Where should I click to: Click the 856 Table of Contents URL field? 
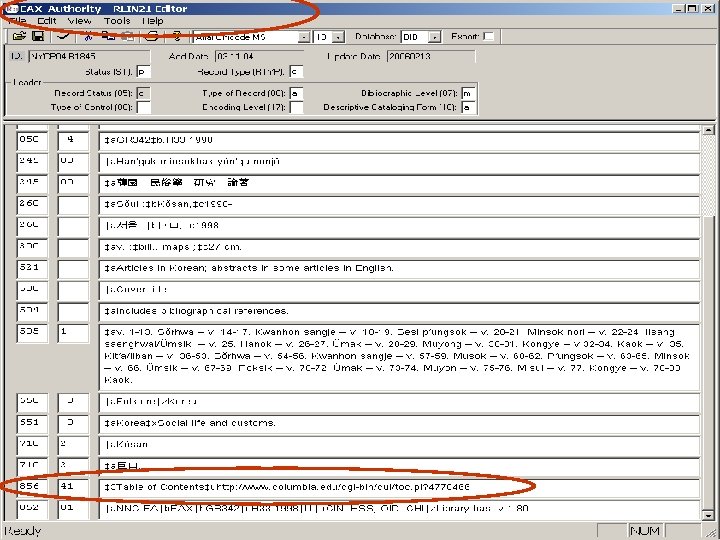[399, 488]
